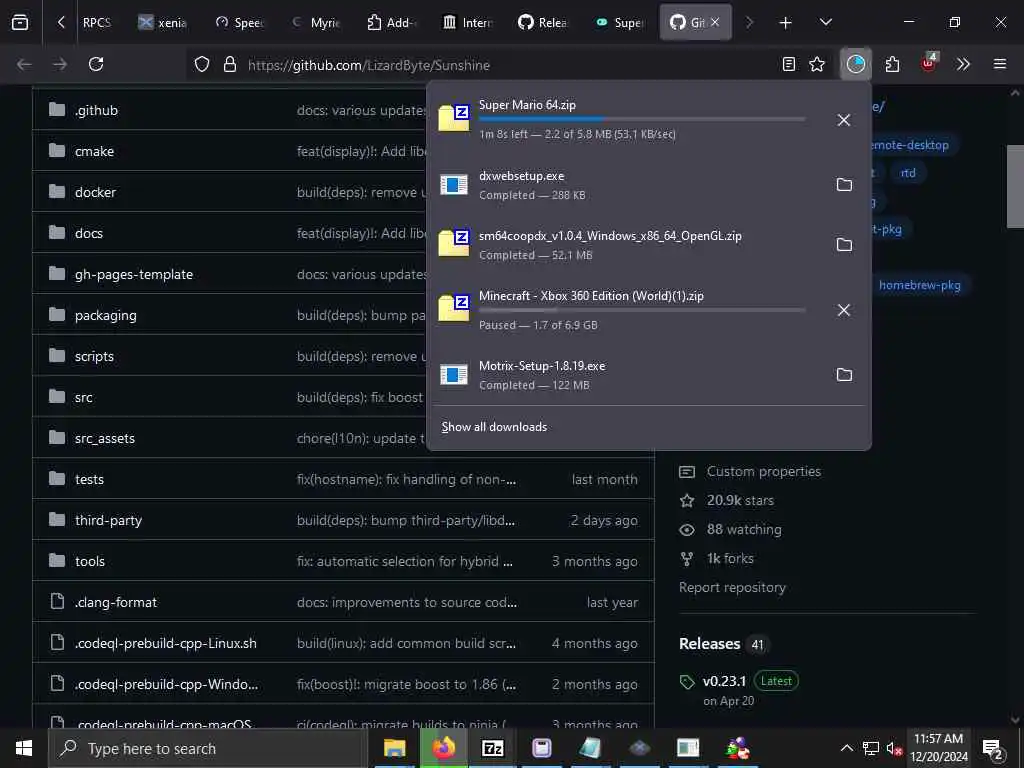Open the Super tab
The image size is (1024, 768).
(x=619, y=22)
